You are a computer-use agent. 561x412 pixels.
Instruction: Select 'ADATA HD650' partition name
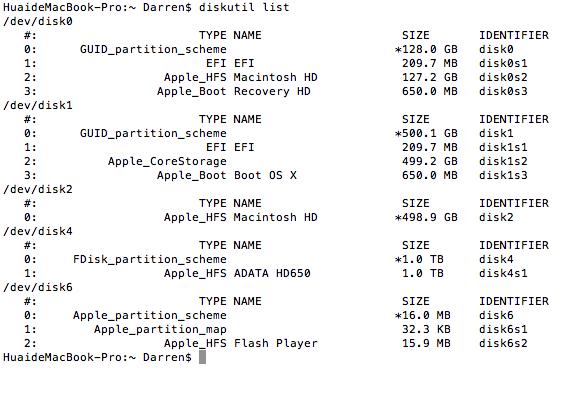click(x=272, y=273)
